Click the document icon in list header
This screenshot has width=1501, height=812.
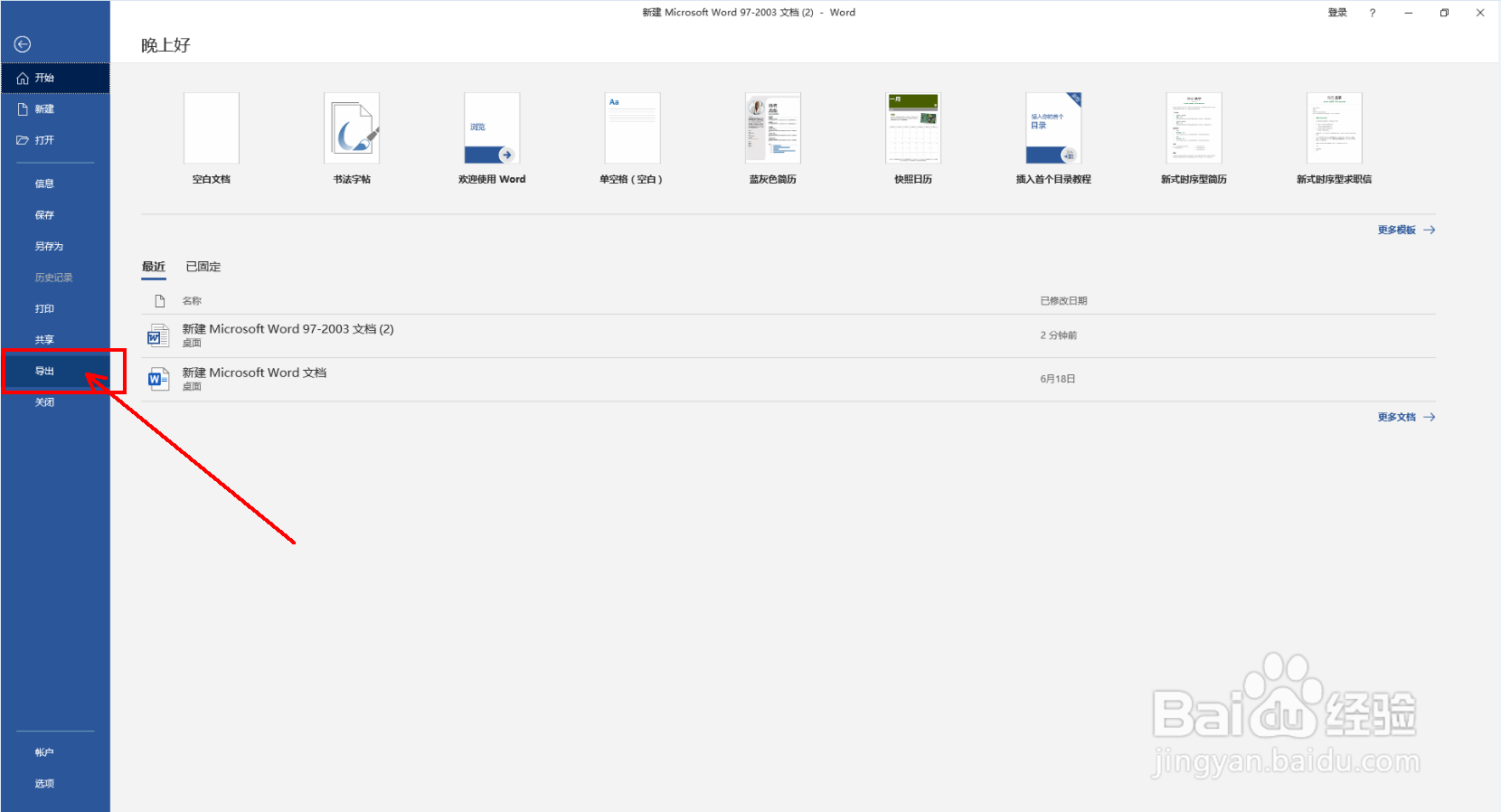coord(160,301)
